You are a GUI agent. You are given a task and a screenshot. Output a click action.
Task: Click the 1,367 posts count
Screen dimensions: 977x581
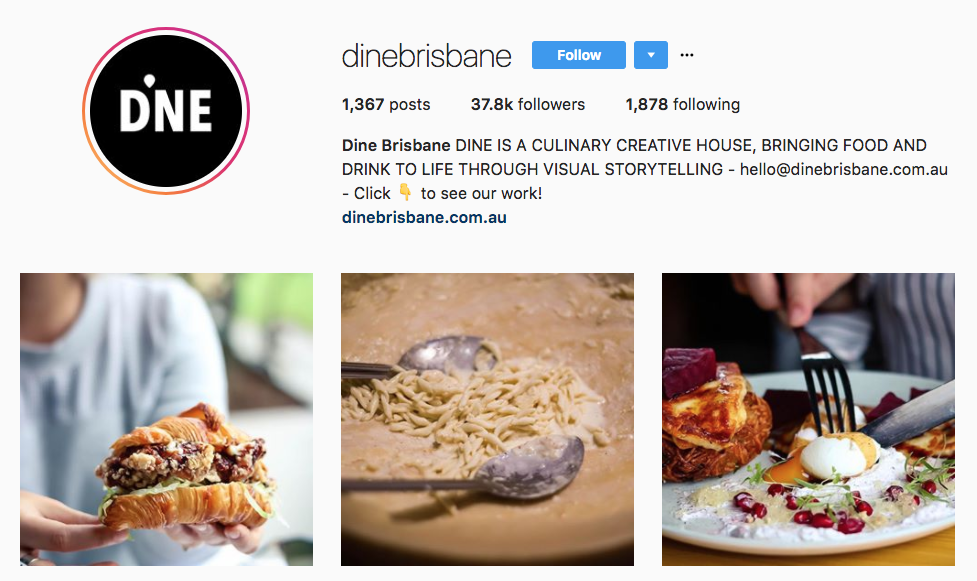(386, 104)
